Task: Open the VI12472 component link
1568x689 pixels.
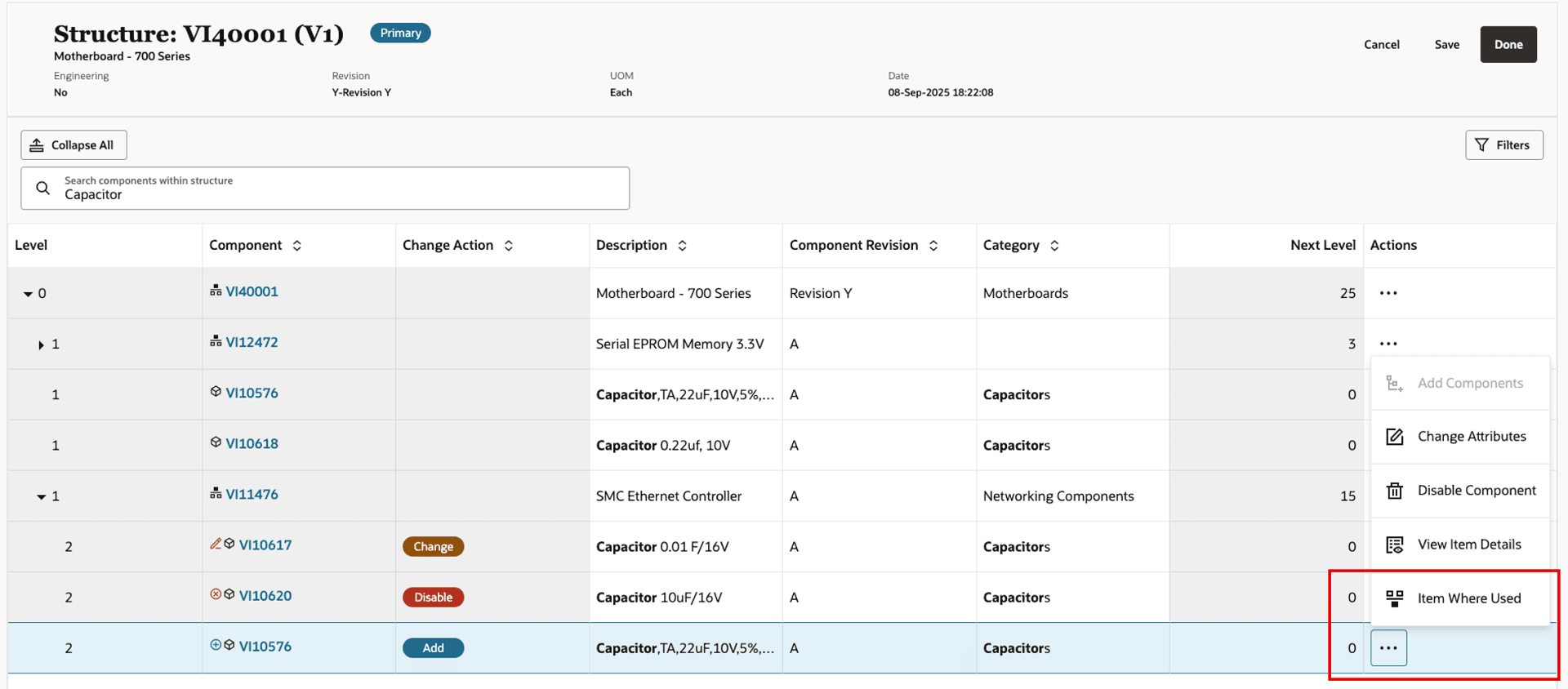Action: (252, 342)
